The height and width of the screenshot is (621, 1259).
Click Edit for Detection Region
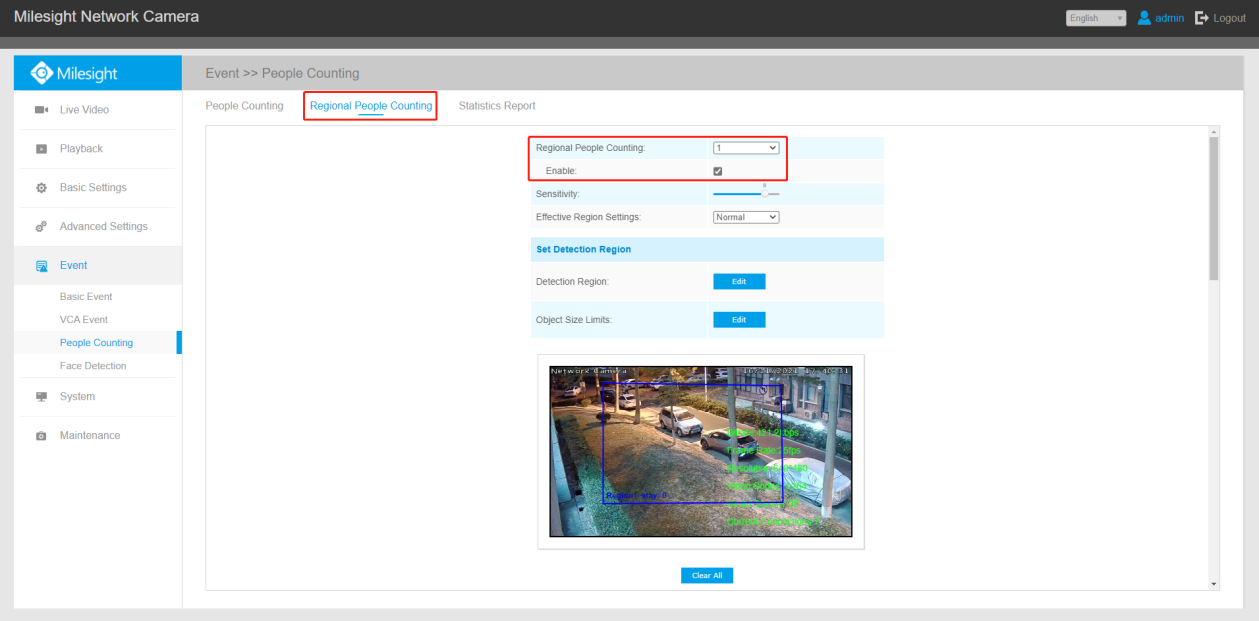click(x=739, y=282)
